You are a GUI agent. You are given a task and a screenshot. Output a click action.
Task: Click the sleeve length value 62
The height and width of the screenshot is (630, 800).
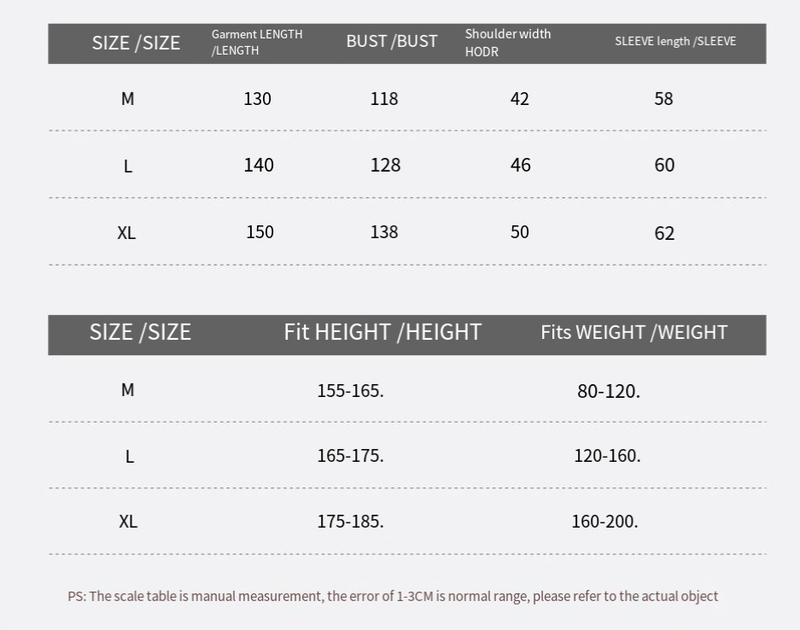coord(664,233)
